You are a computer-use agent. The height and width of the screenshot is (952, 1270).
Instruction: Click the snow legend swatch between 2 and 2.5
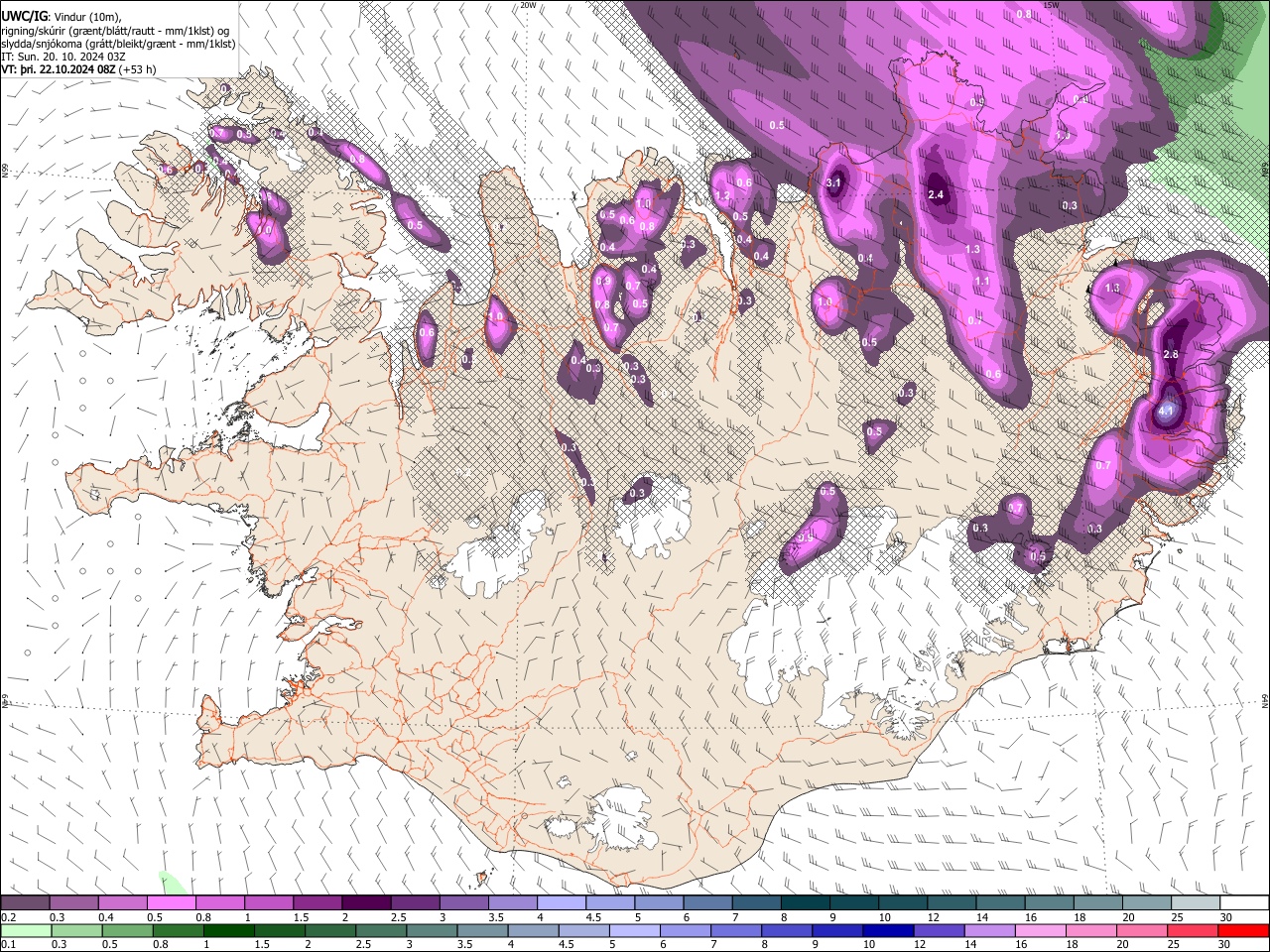tap(365, 903)
